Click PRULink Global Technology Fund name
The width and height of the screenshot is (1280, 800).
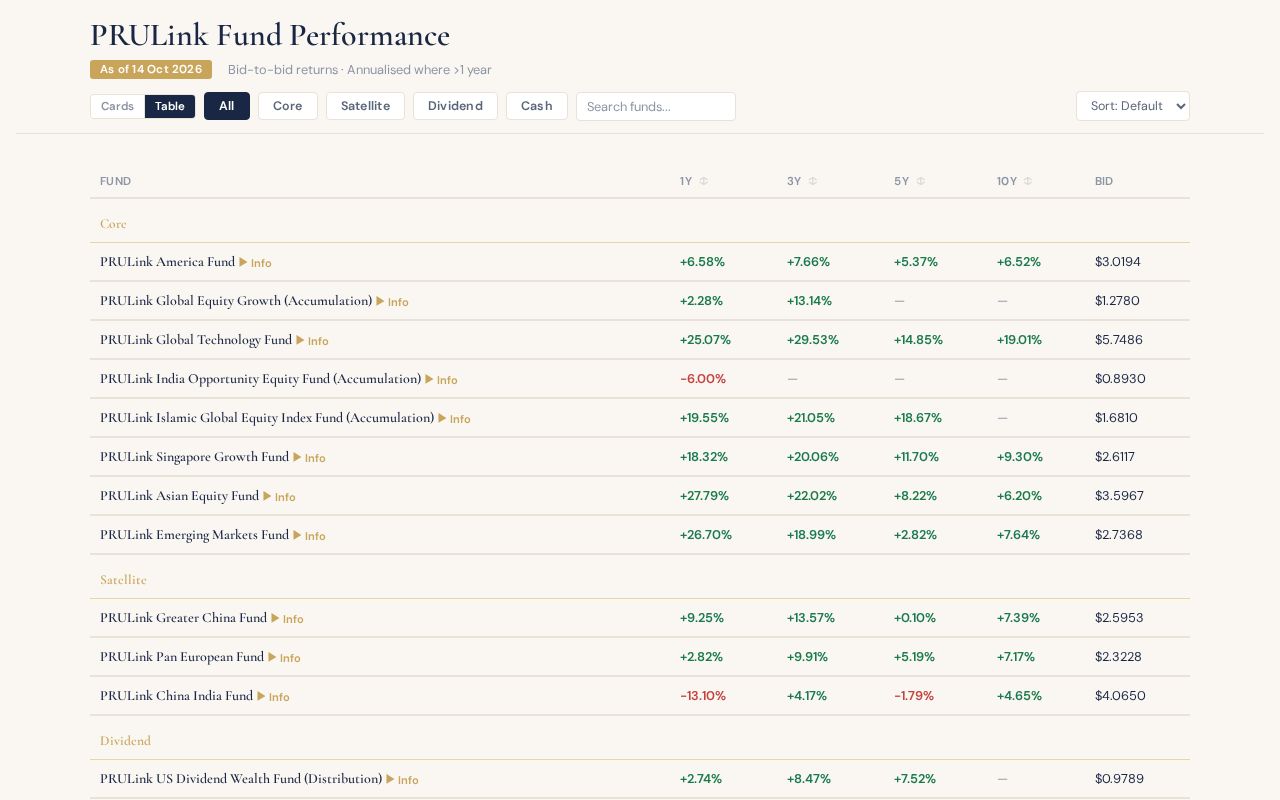[x=196, y=340]
